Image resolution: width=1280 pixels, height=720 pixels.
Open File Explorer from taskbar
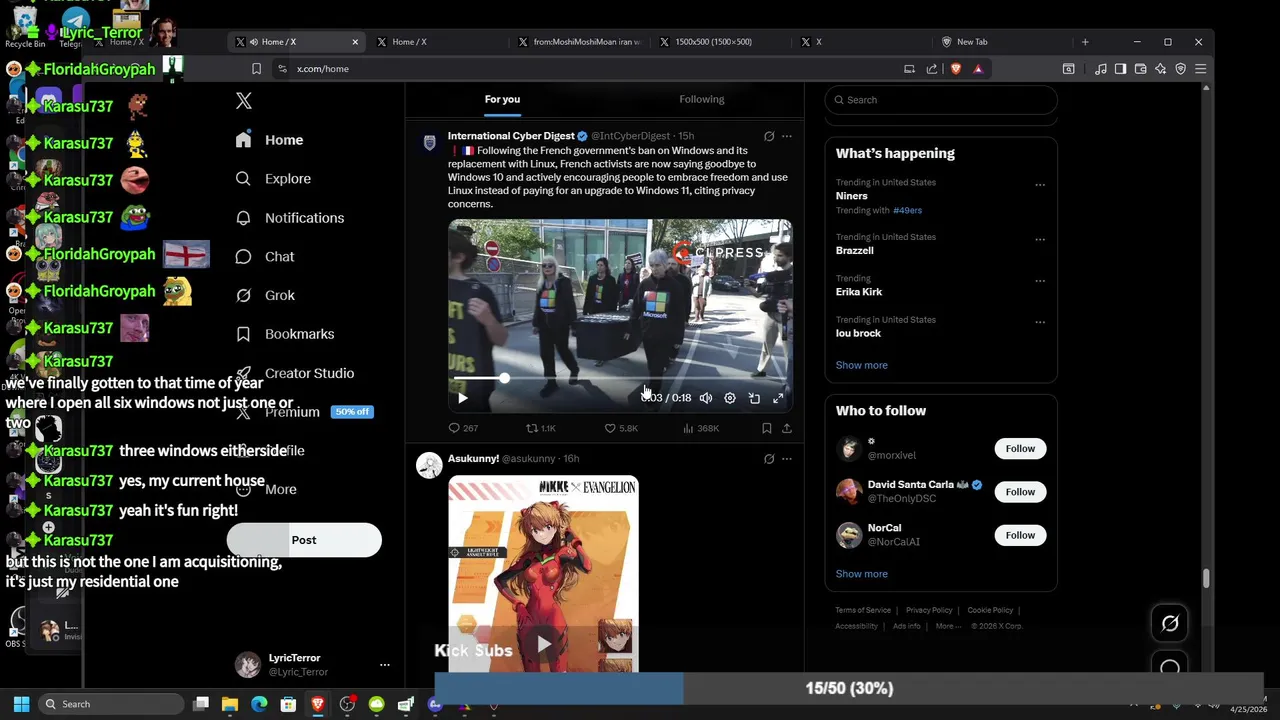tap(230, 704)
